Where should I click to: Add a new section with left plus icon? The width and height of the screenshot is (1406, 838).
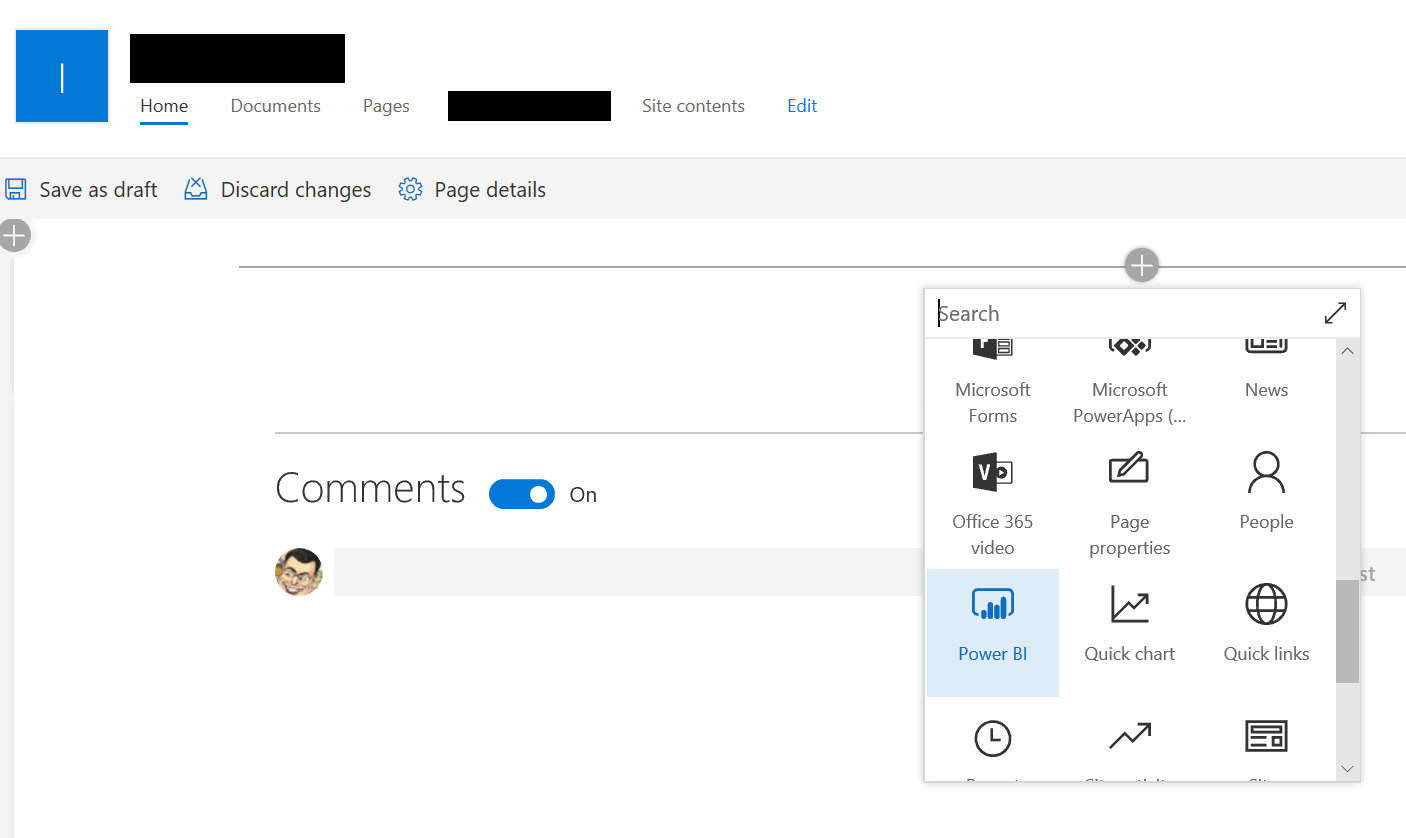pos(14,236)
